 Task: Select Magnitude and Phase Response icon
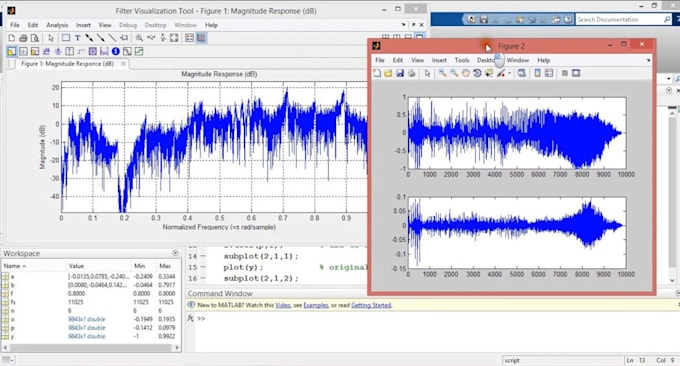click(35, 52)
